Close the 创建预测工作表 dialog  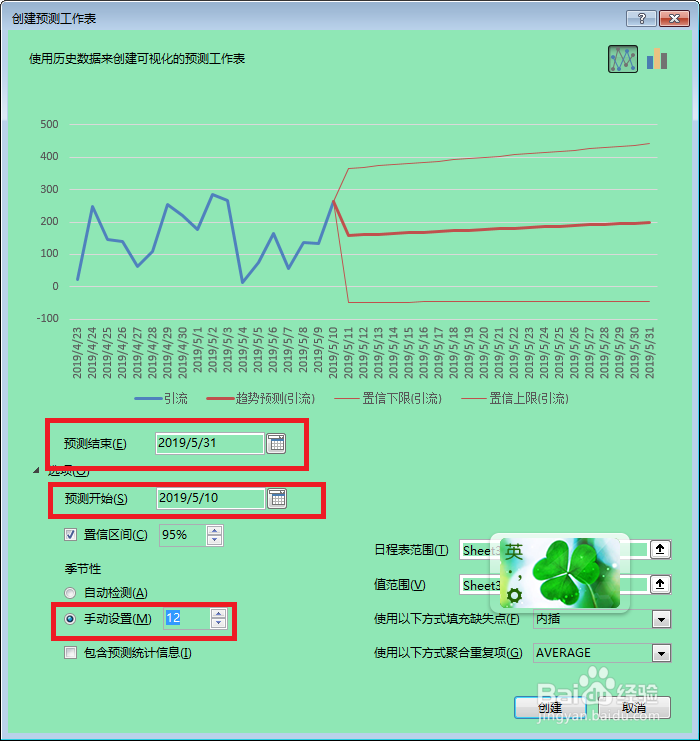coord(674,18)
